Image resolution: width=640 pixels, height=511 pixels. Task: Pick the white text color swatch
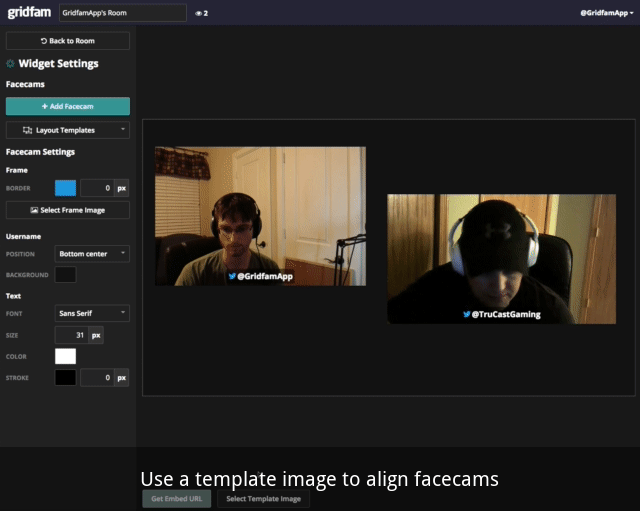tap(65, 356)
